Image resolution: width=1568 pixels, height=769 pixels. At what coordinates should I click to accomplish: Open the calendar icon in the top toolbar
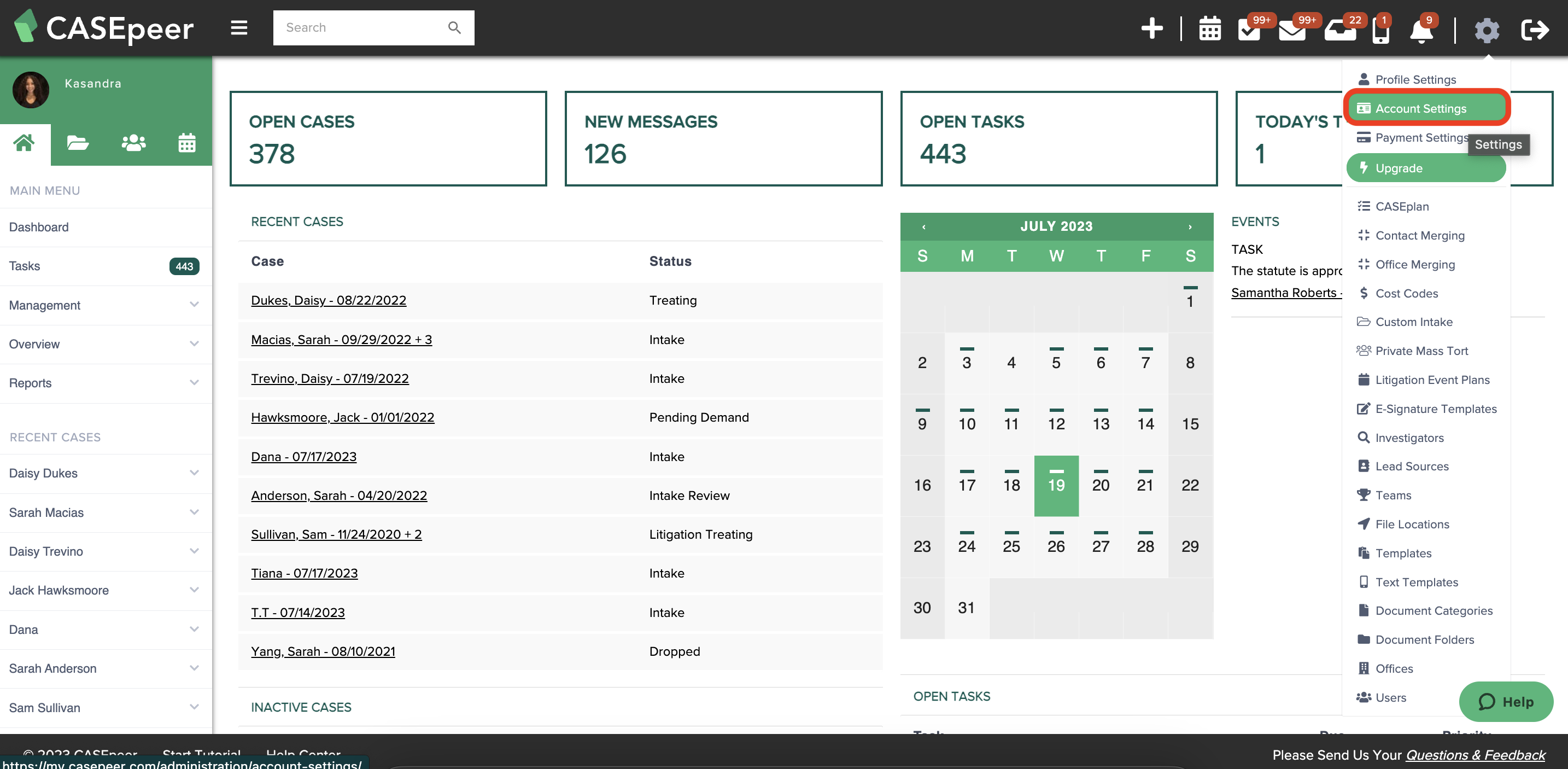[x=1209, y=28]
